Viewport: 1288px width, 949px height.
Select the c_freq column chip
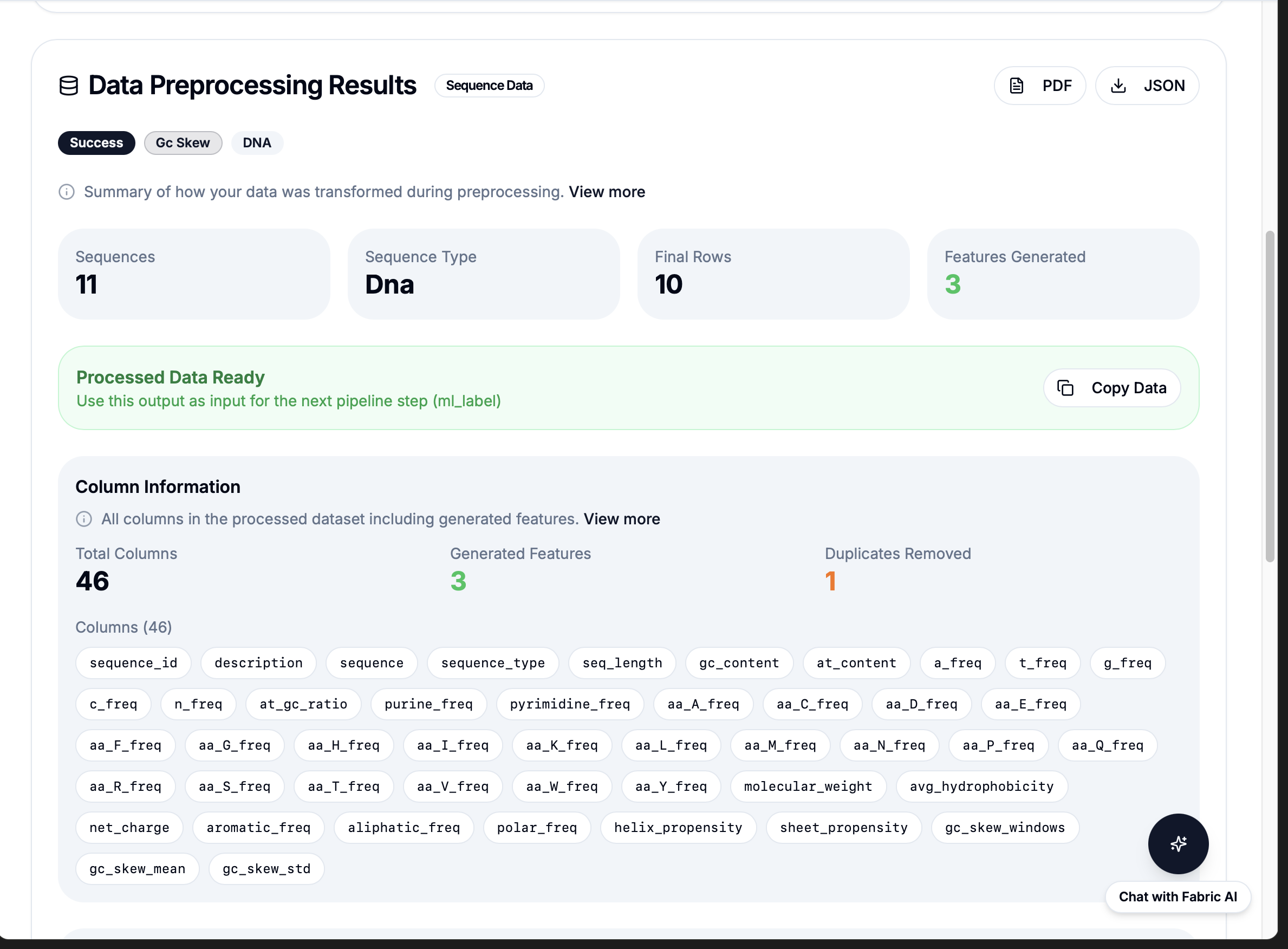113,704
